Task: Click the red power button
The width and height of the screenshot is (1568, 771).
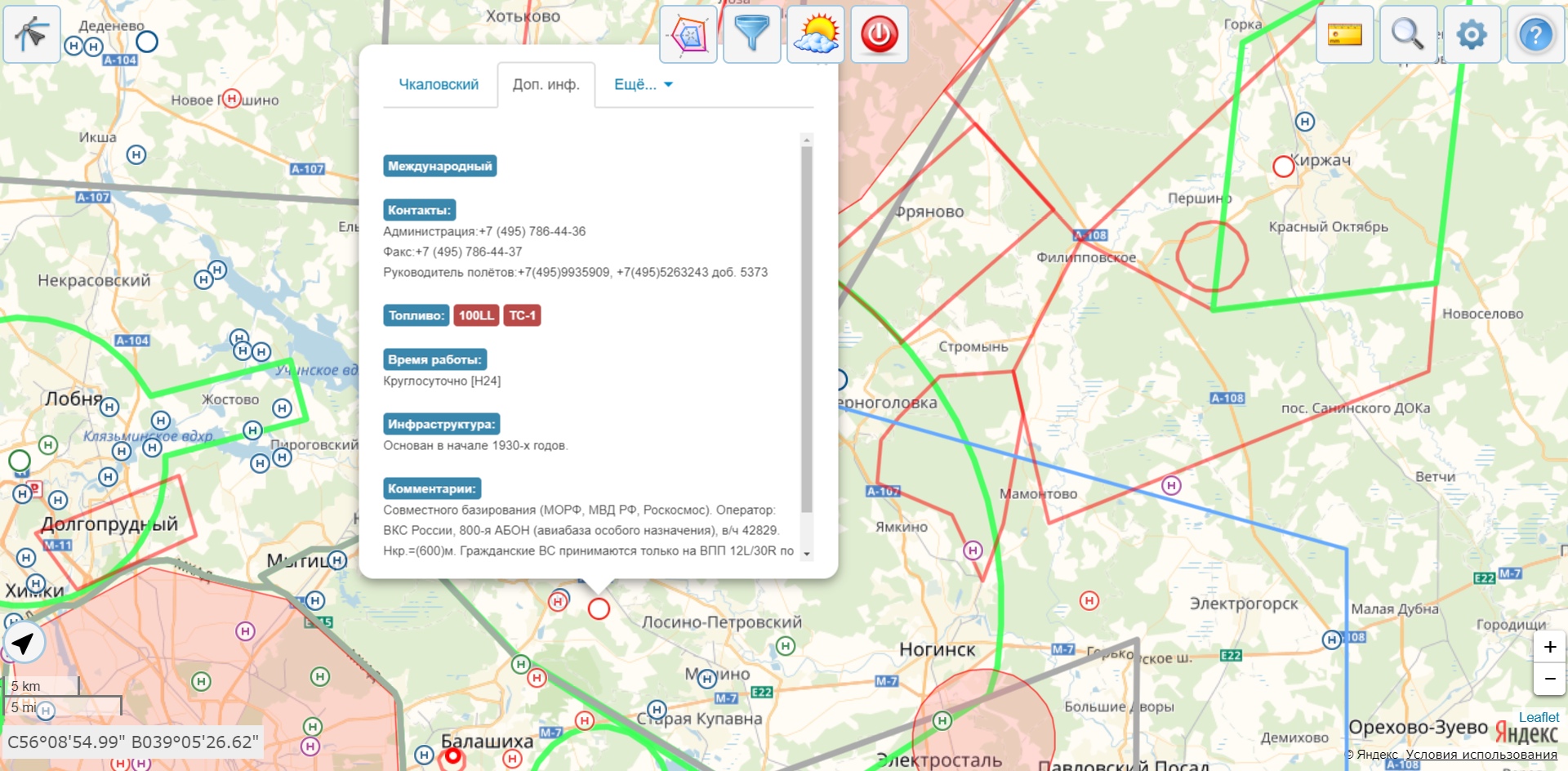Action: coord(880,34)
